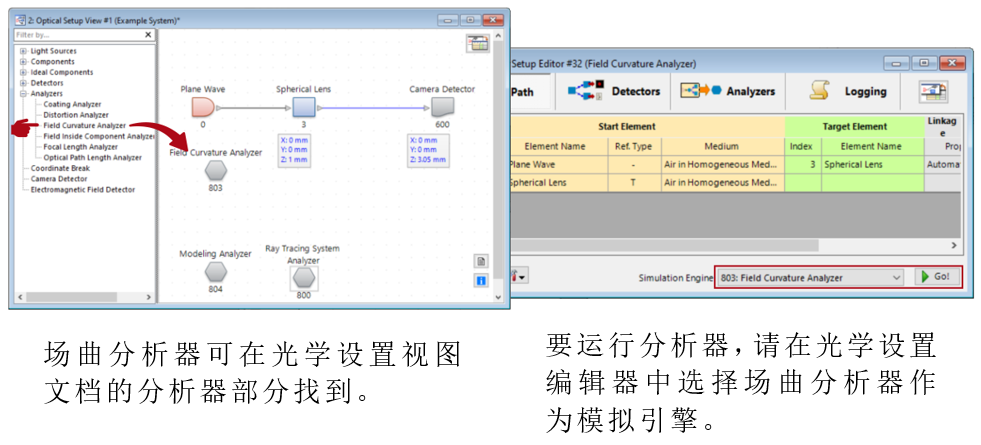Click the Detectors tab icon
The image size is (981, 445).
pos(586,91)
